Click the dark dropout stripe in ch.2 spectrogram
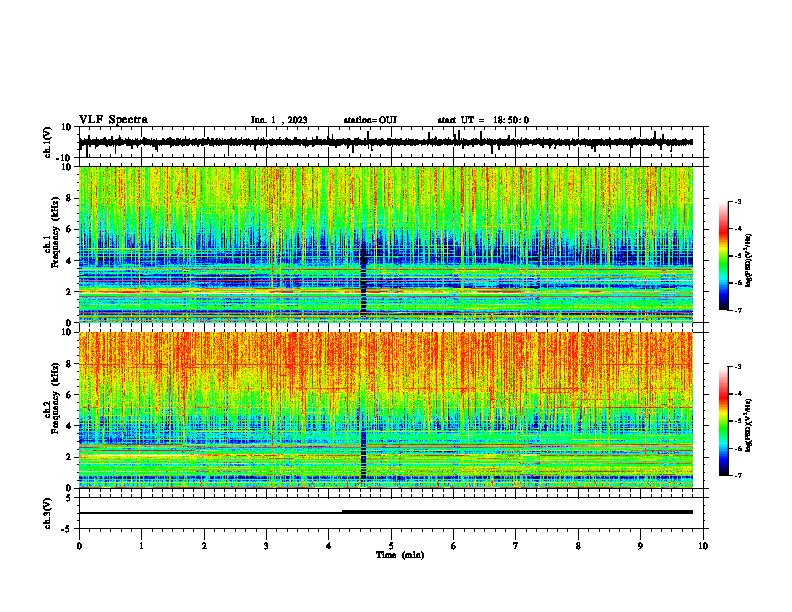Image resolution: width=792 pixels, height=612 pixels. click(x=363, y=454)
